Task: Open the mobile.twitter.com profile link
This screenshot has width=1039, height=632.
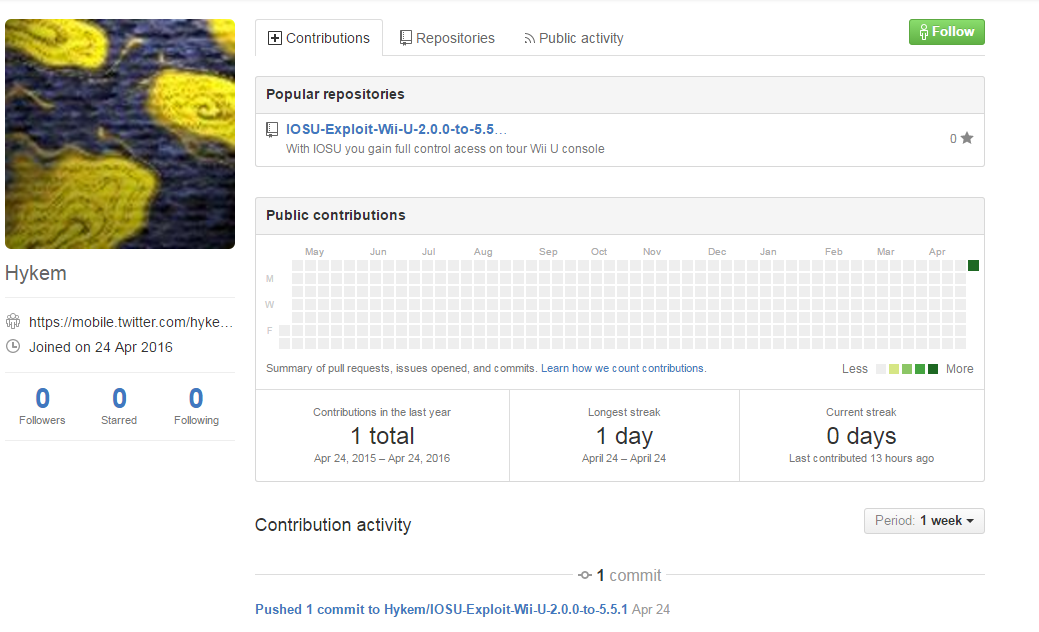Action: click(131, 322)
